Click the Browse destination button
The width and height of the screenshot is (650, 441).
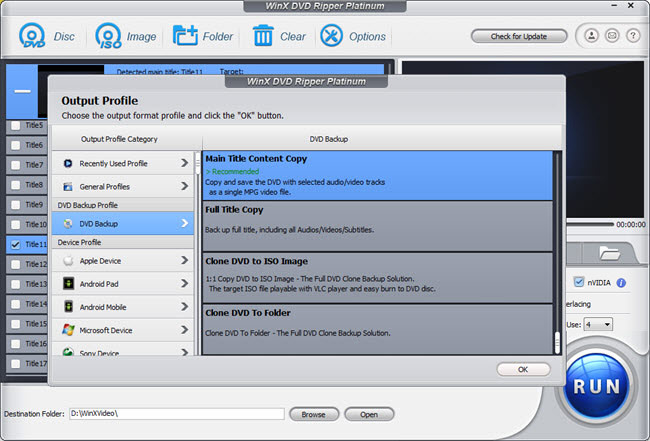pos(314,414)
